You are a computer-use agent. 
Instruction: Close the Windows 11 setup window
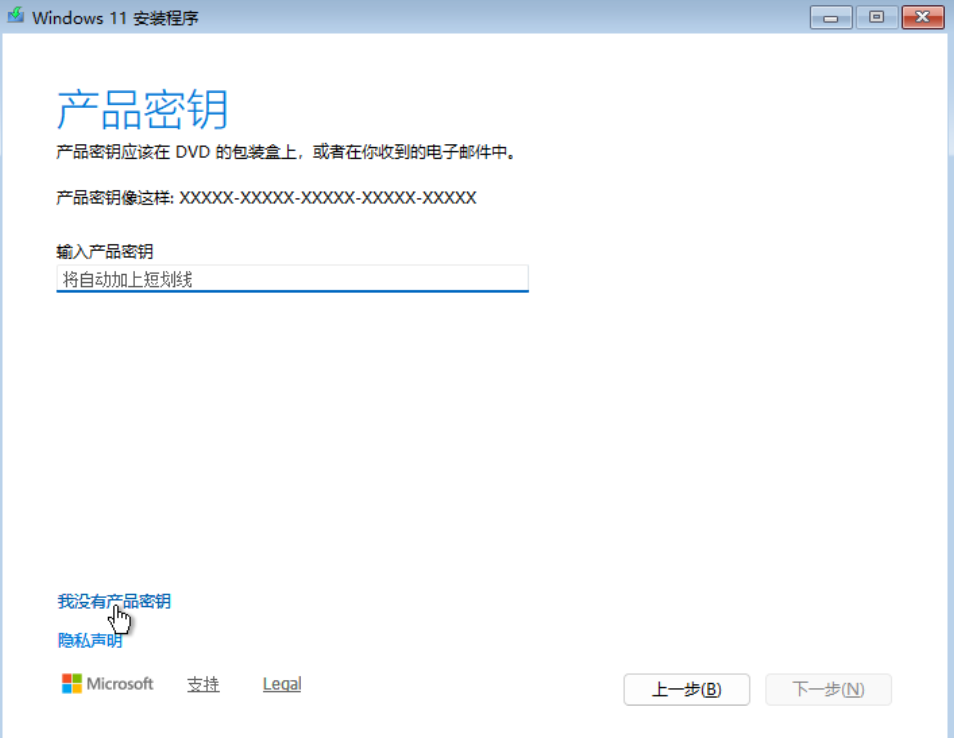pos(923,17)
